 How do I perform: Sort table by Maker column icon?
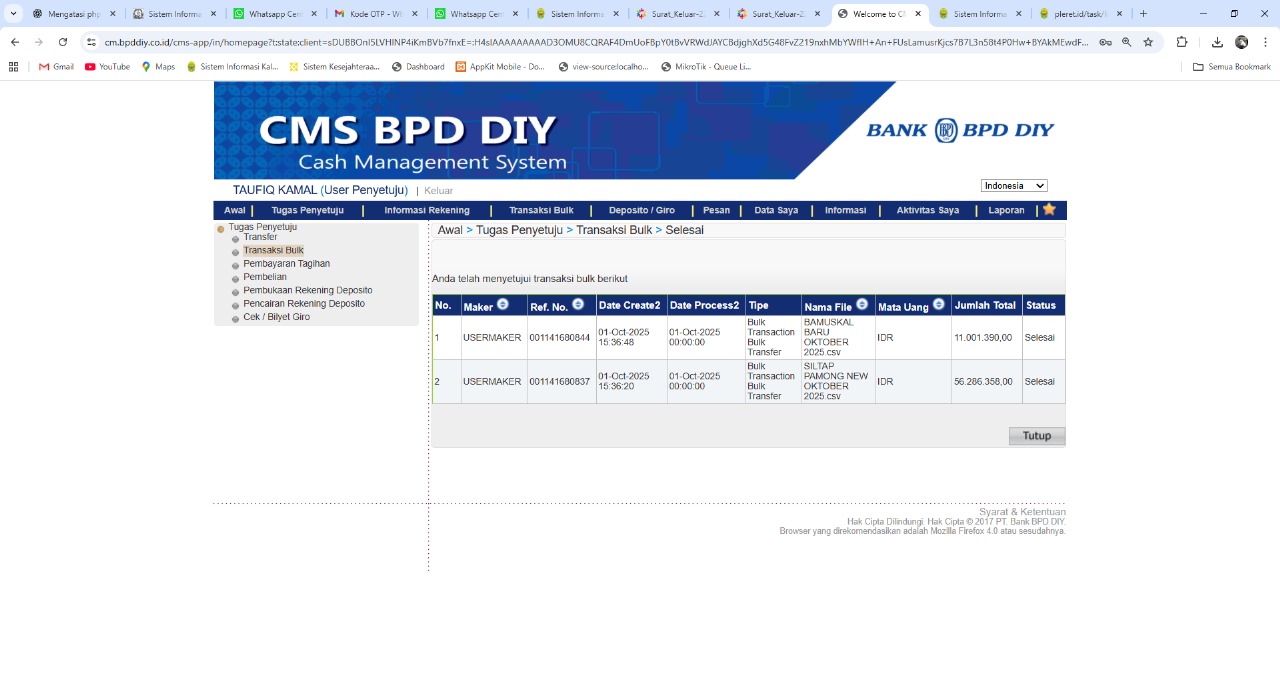click(x=503, y=304)
